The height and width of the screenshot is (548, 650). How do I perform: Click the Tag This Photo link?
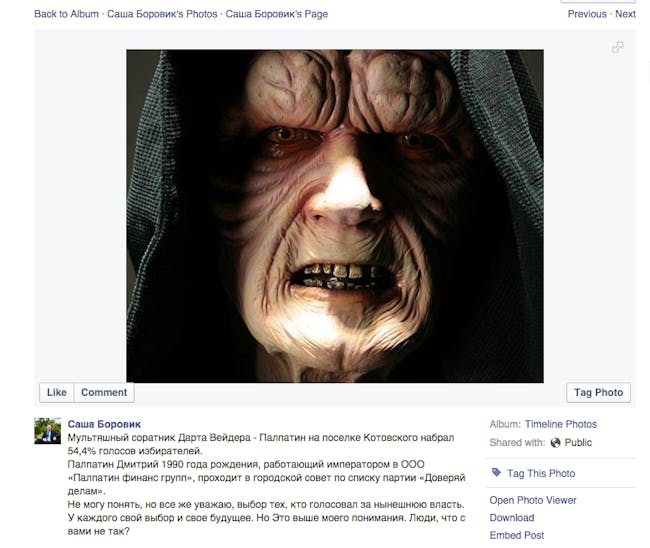coord(541,473)
